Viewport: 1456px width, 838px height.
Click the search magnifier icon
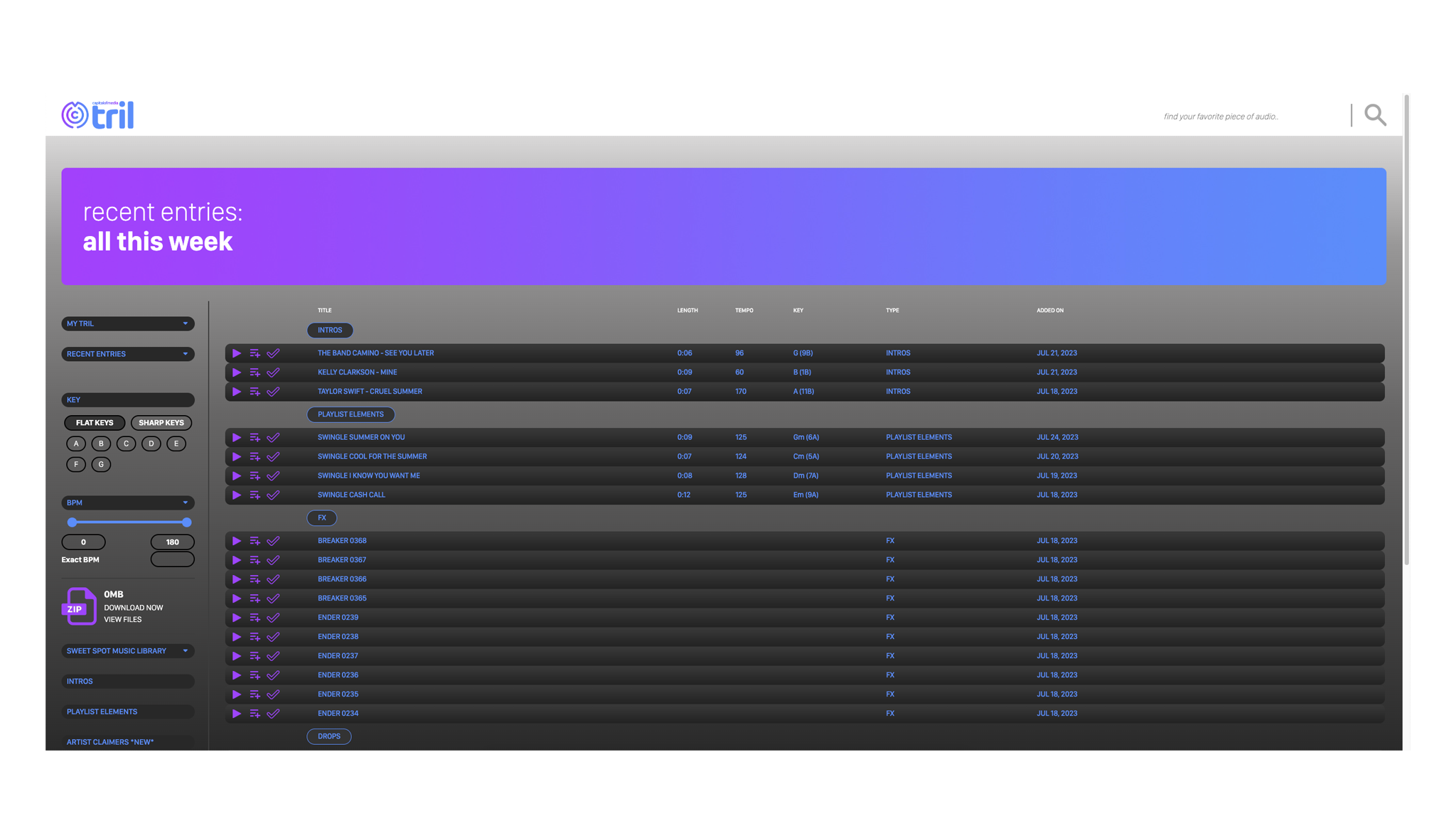(1375, 115)
